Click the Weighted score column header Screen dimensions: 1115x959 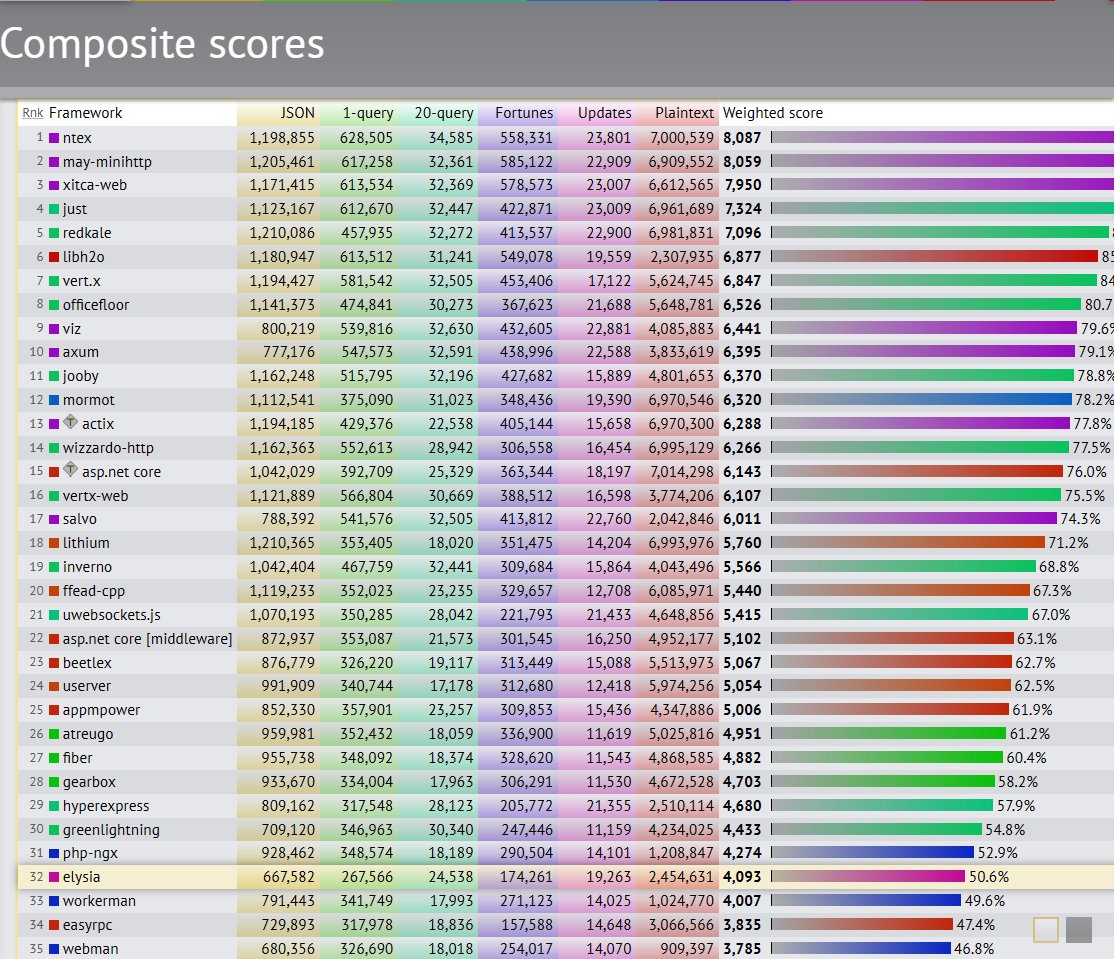click(773, 113)
